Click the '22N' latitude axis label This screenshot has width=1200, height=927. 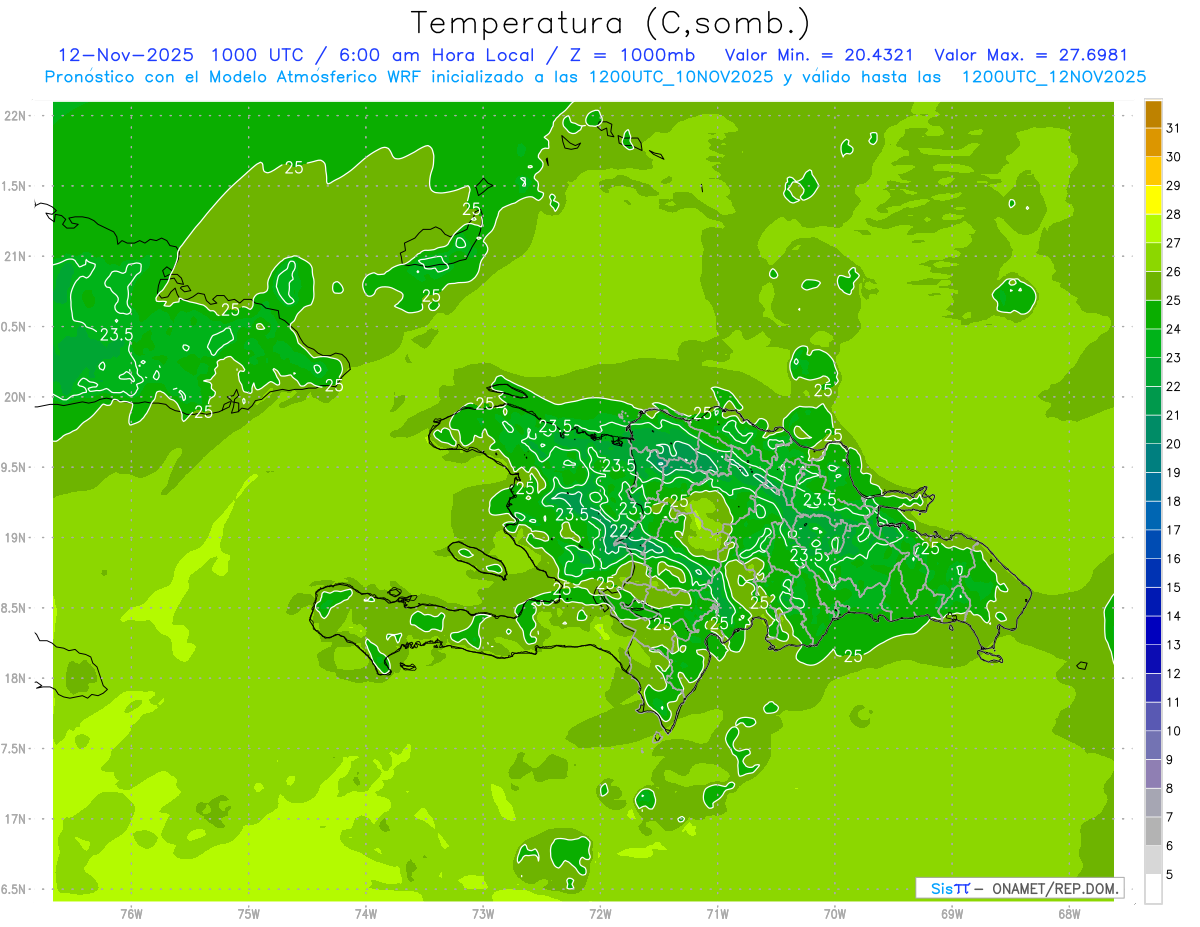[x=17, y=116]
